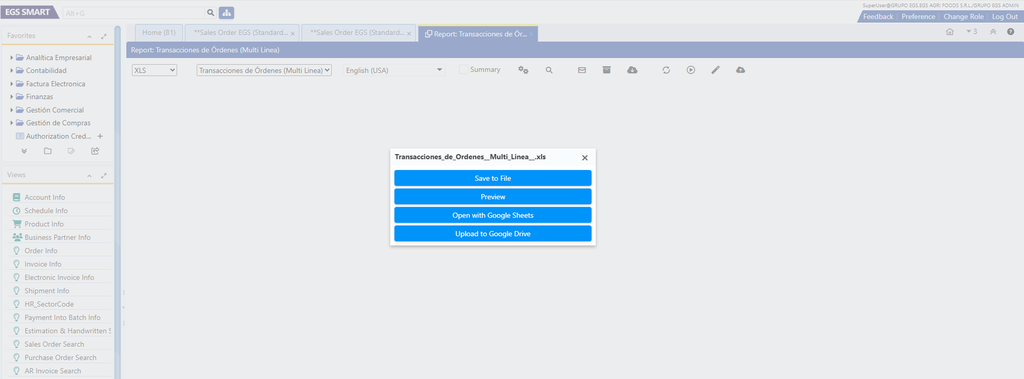Viewport: 1024px width, 379px height.
Task: Open the Invoice Info view
Action: 42,264
